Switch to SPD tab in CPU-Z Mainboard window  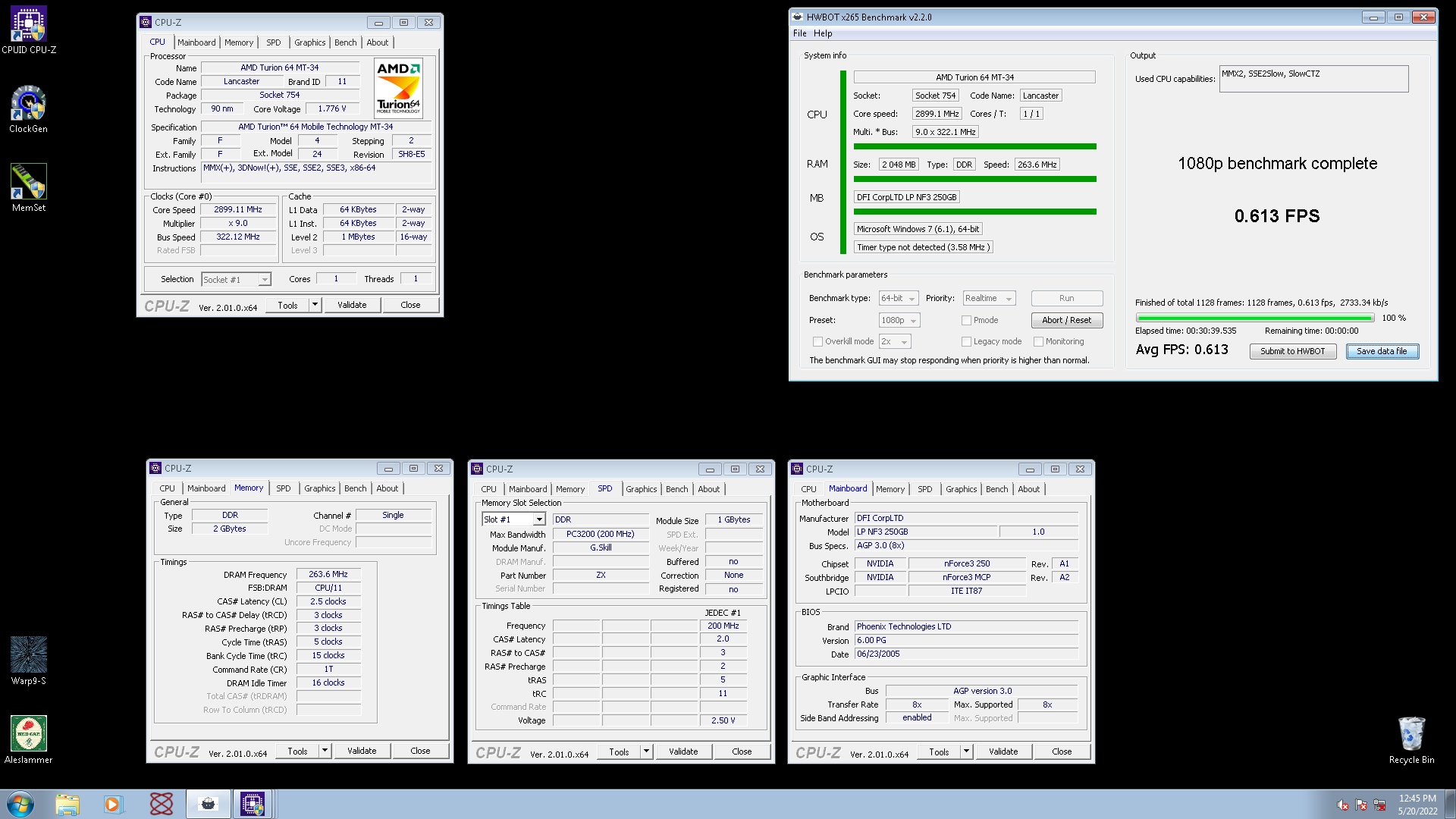(x=924, y=489)
